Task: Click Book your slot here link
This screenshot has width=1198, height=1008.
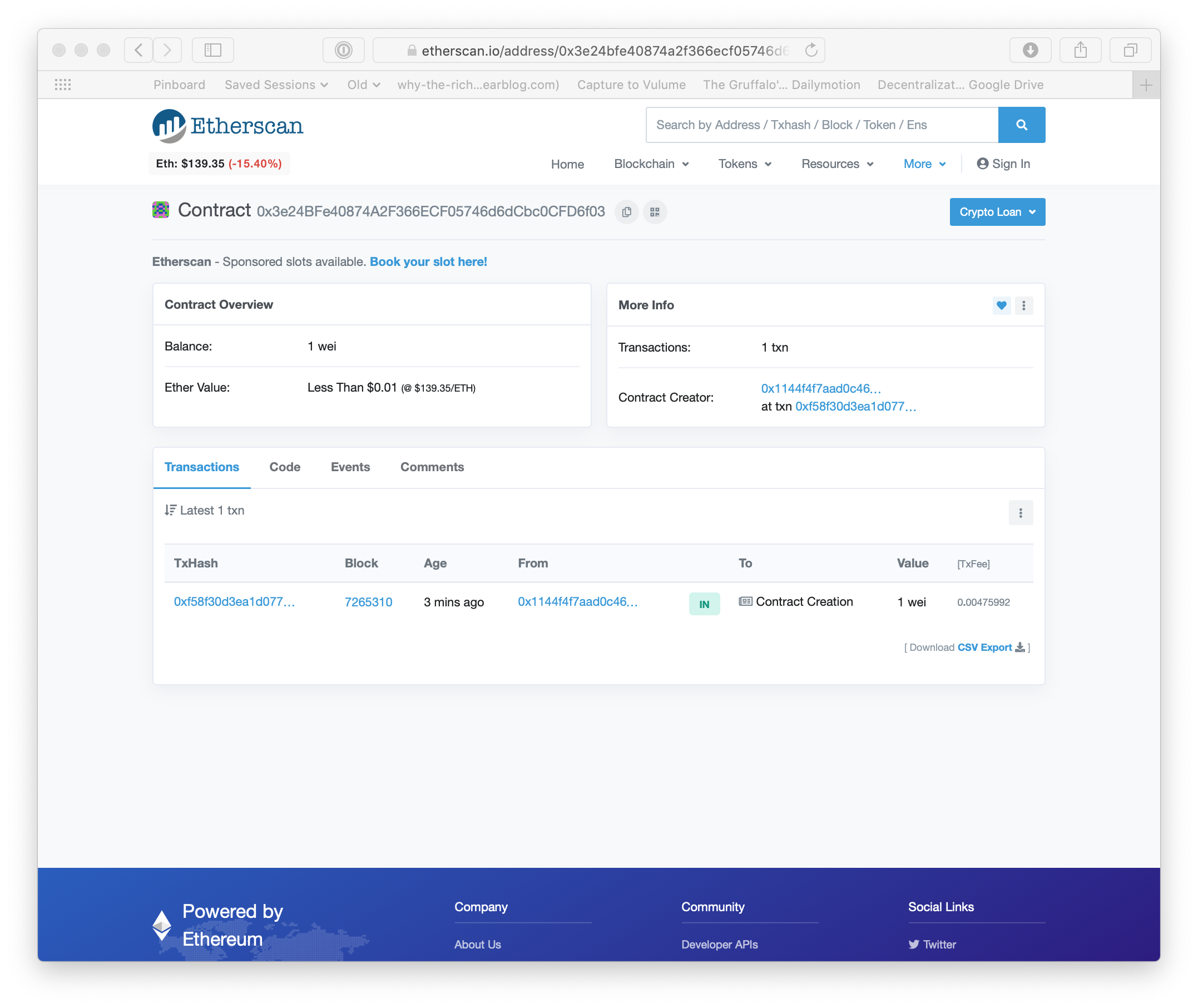Action: click(x=428, y=261)
